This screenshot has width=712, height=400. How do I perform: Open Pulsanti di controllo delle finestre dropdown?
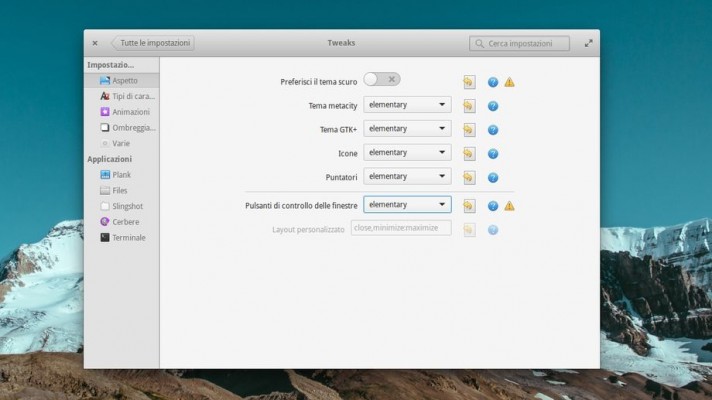pyautogui.click(x=407, y=204)
